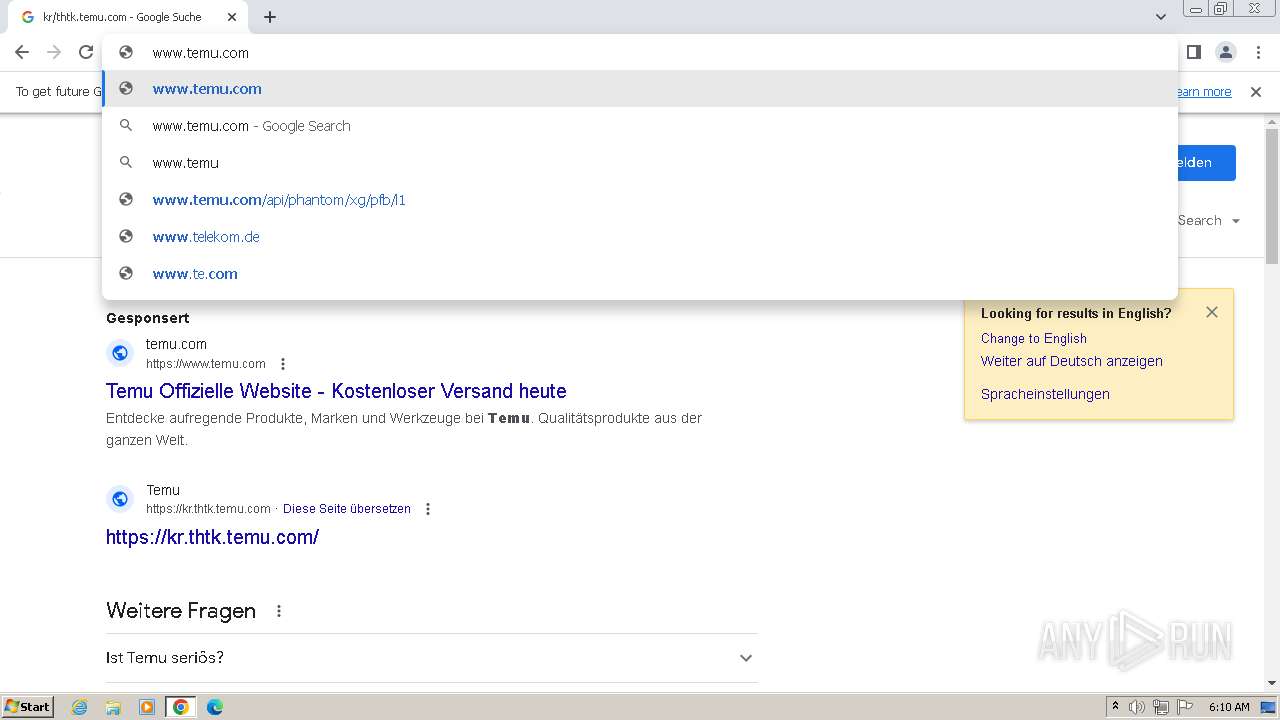Open the profile avatar menu
The height and width of the screenshot is (720, 1280).
(x=1225, y=52)
